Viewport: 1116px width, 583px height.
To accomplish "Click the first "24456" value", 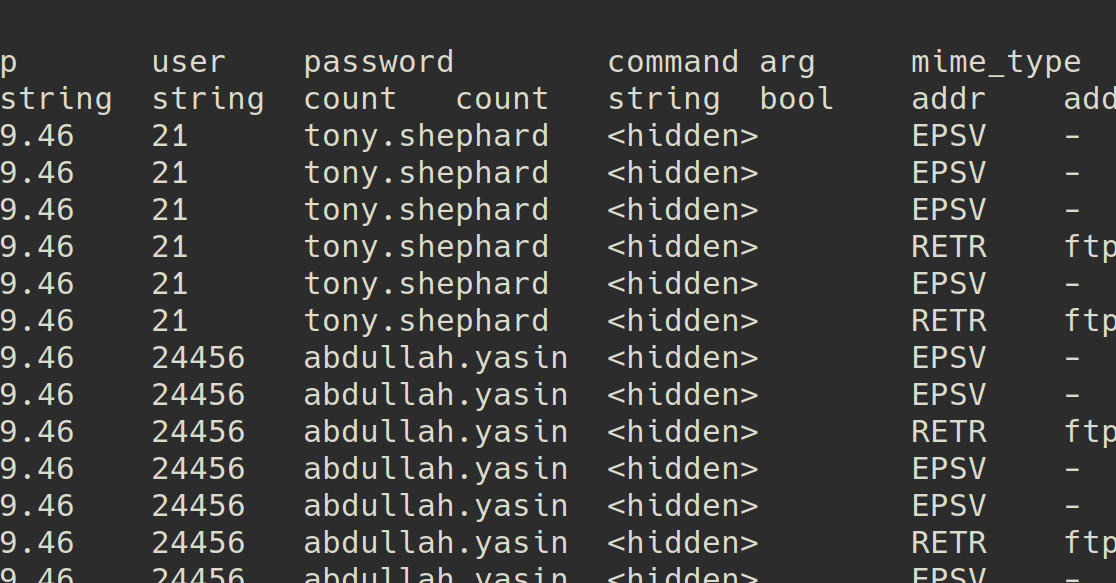I will coord(198,358).
